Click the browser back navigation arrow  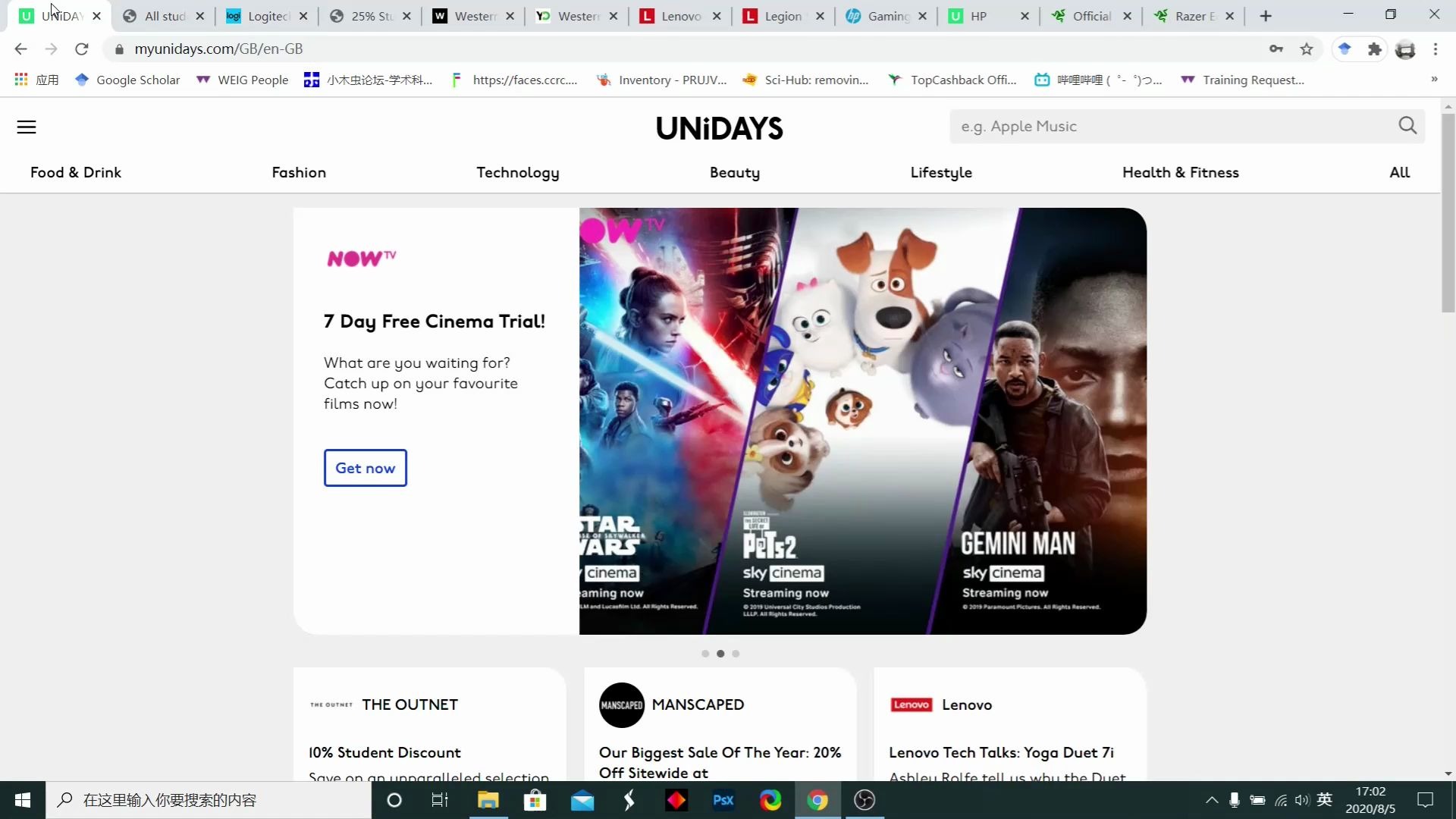[x=22, y=49]
